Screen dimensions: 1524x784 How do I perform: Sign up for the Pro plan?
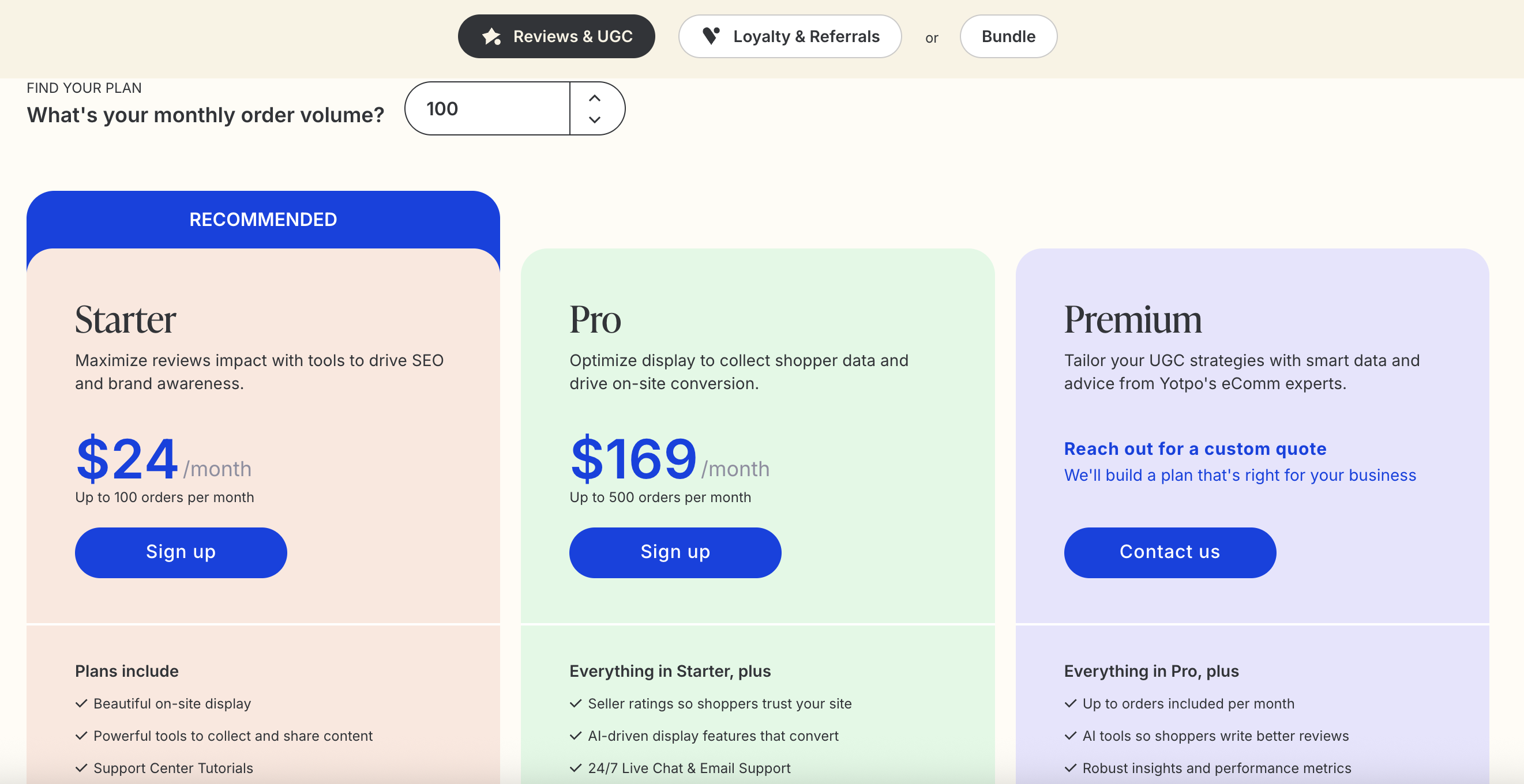674,552
